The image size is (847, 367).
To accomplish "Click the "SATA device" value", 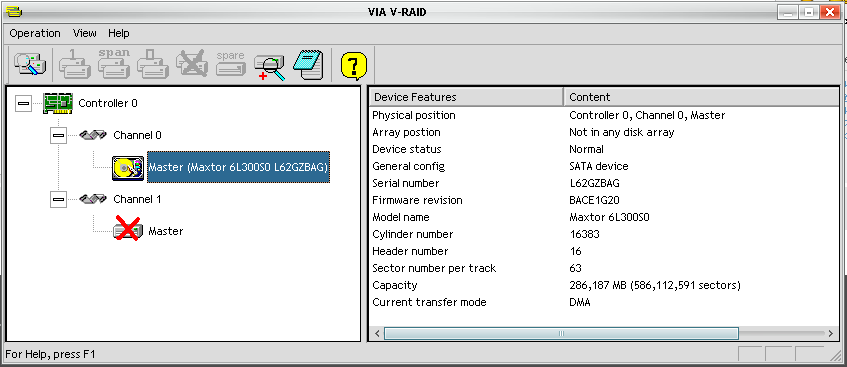I will pyautogui.click(x=599, y=166).
